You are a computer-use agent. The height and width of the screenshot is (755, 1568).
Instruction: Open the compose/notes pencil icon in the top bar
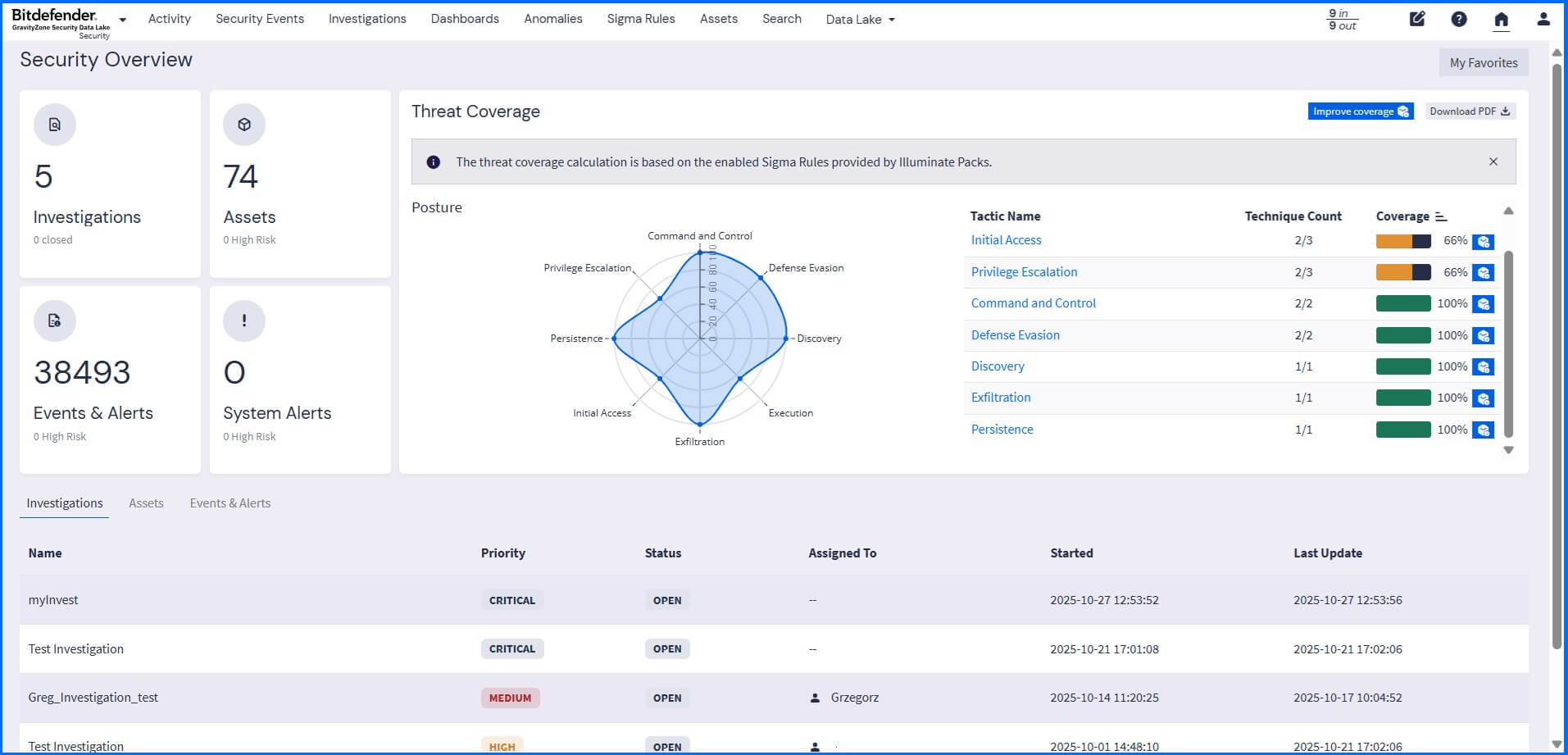[1417, 19]
